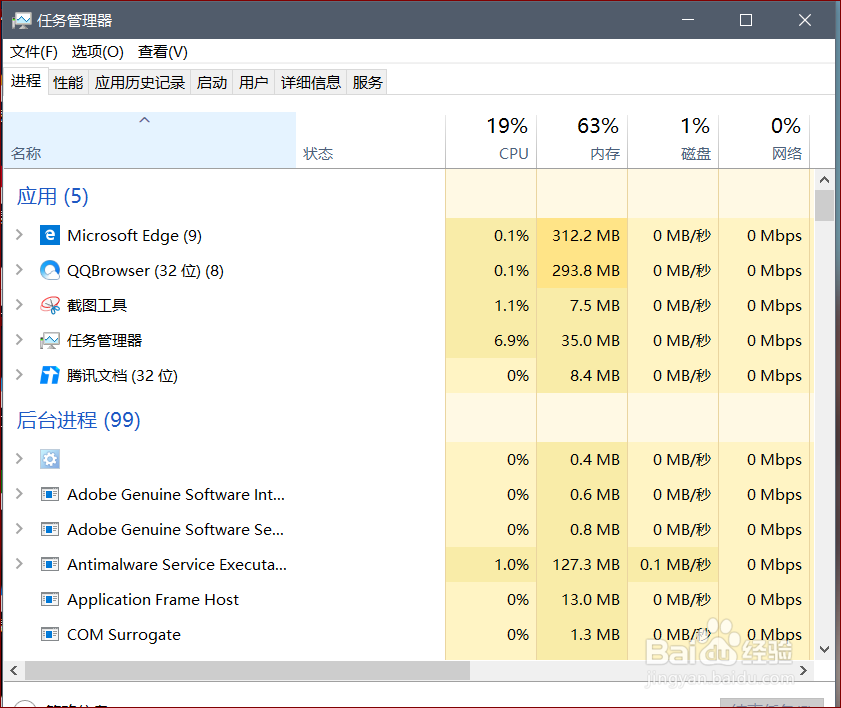The width and height of the screenshot is (841, 708).
Task: Click the horizontal scrollbar right arrow
Action: pos(803,670)
